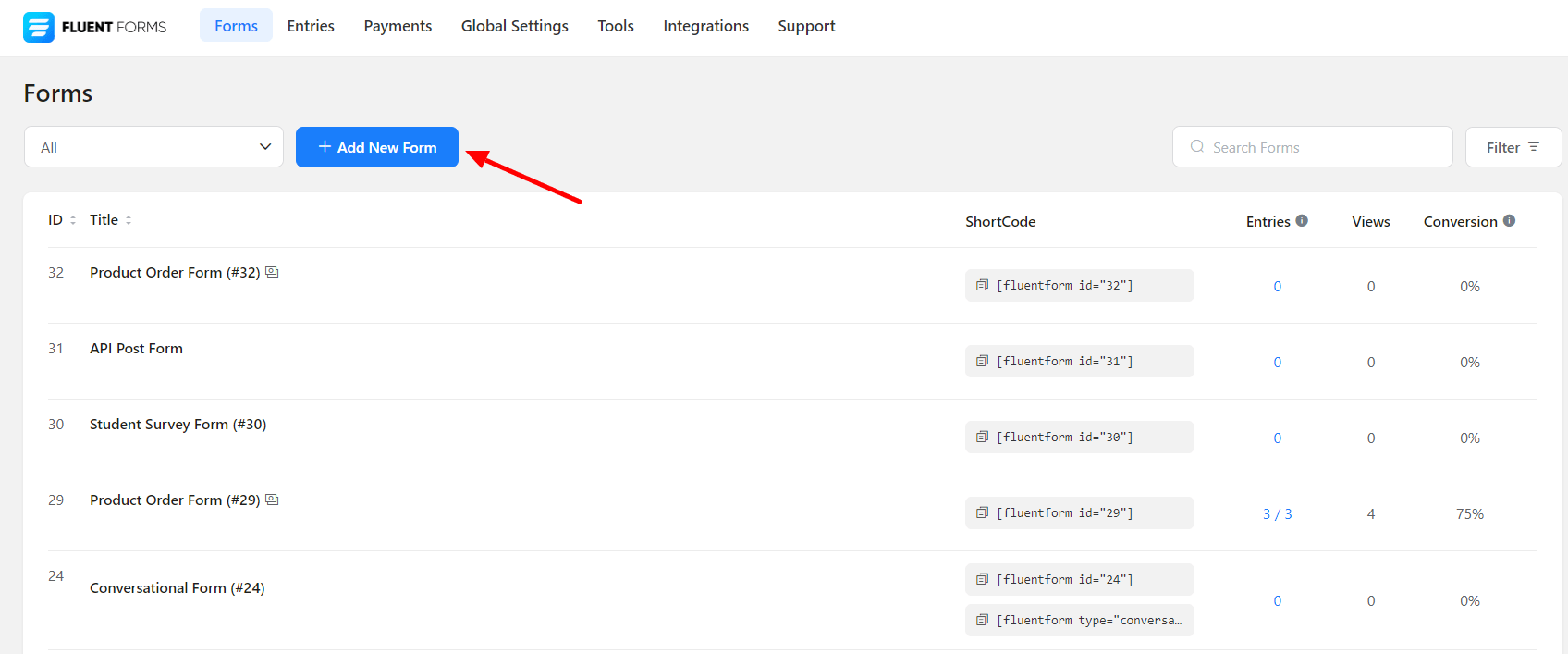Click payment icon next to Product Order Form (#32)

click(x=272, y=272)
